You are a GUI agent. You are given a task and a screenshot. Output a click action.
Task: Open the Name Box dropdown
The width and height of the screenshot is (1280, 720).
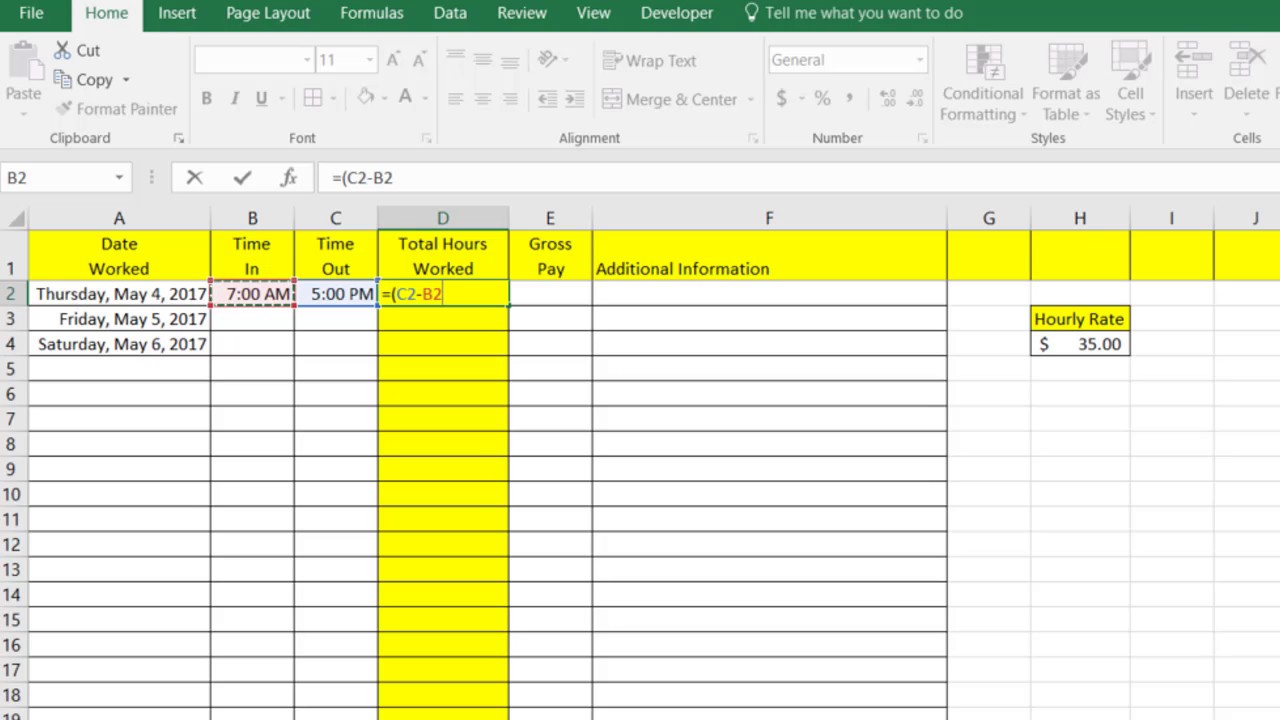(118, 177)
